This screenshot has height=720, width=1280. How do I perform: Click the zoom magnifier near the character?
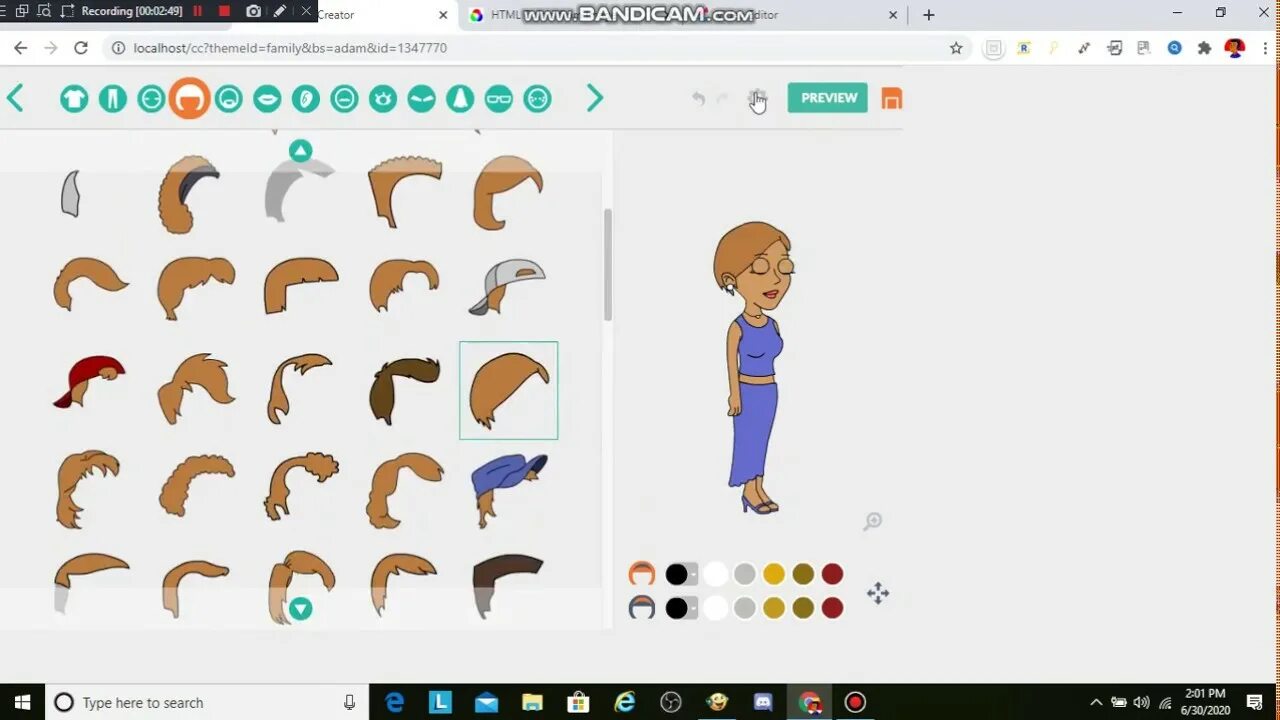tap(872, 521)
